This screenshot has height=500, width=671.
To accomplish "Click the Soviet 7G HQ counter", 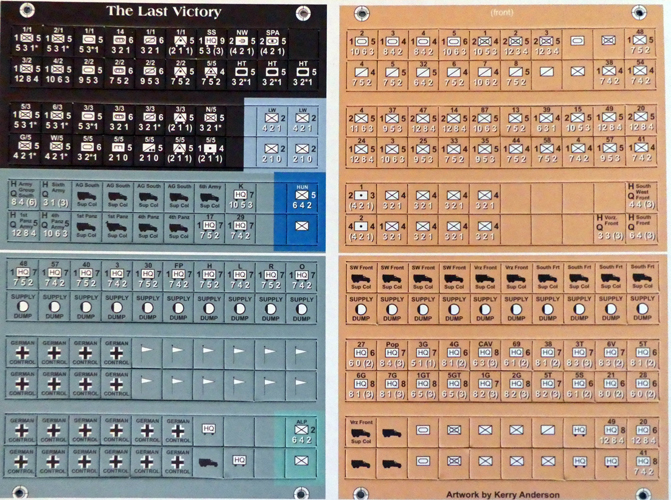I will tap(392, 386).
